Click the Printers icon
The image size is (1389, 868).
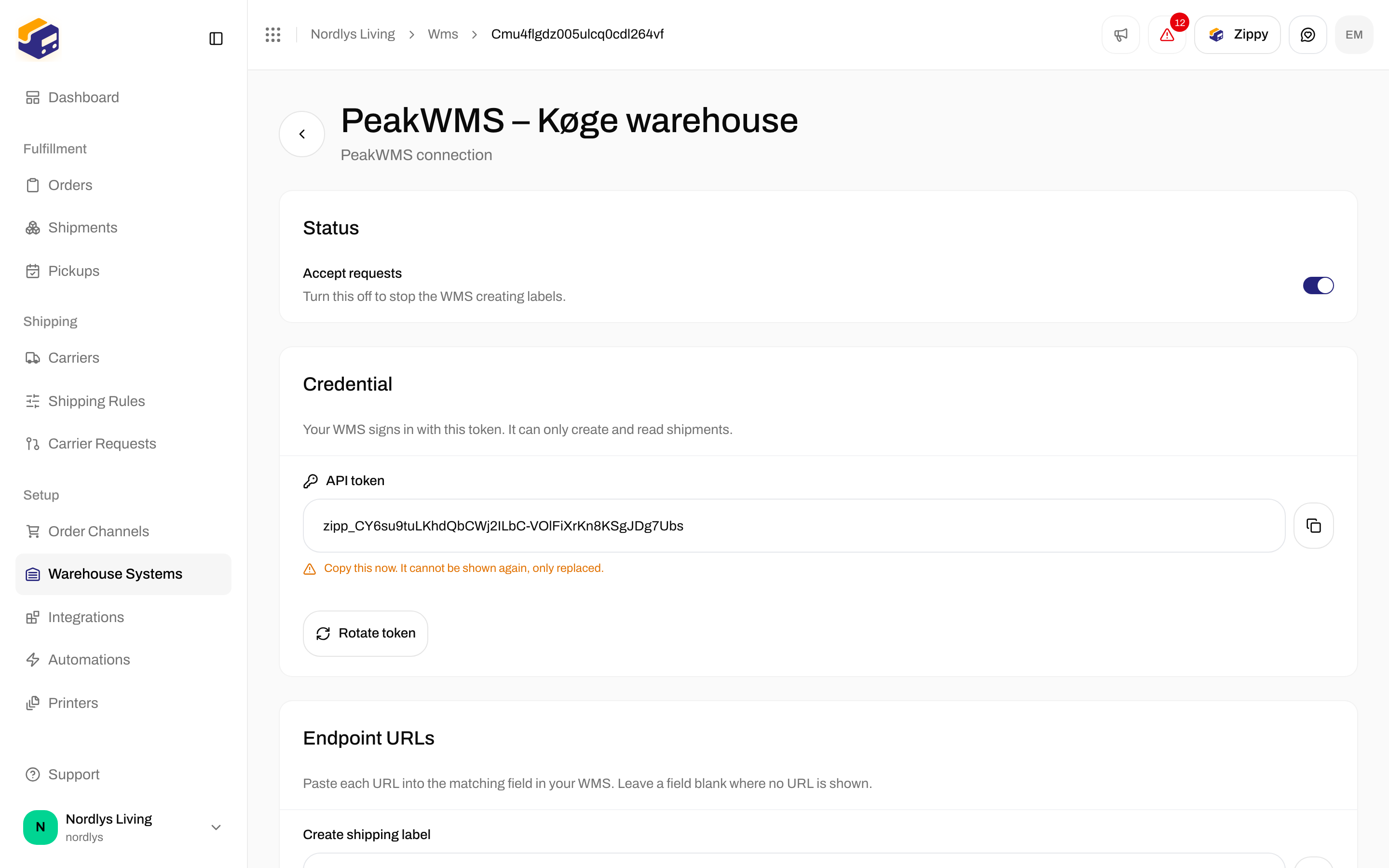pyautogui.click(x=33, y=703)
